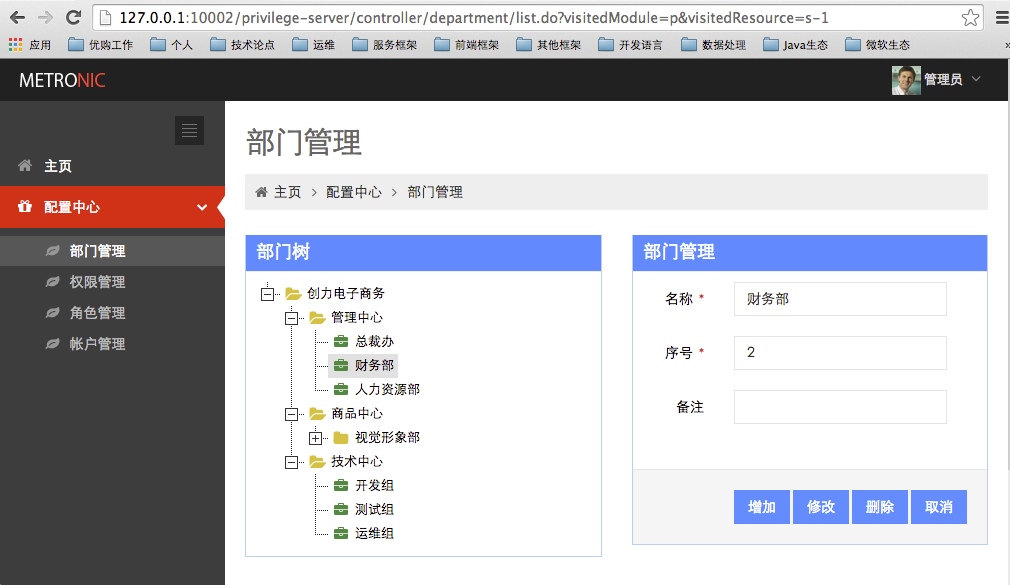Reload the page with refresh icon

point(73,17)
